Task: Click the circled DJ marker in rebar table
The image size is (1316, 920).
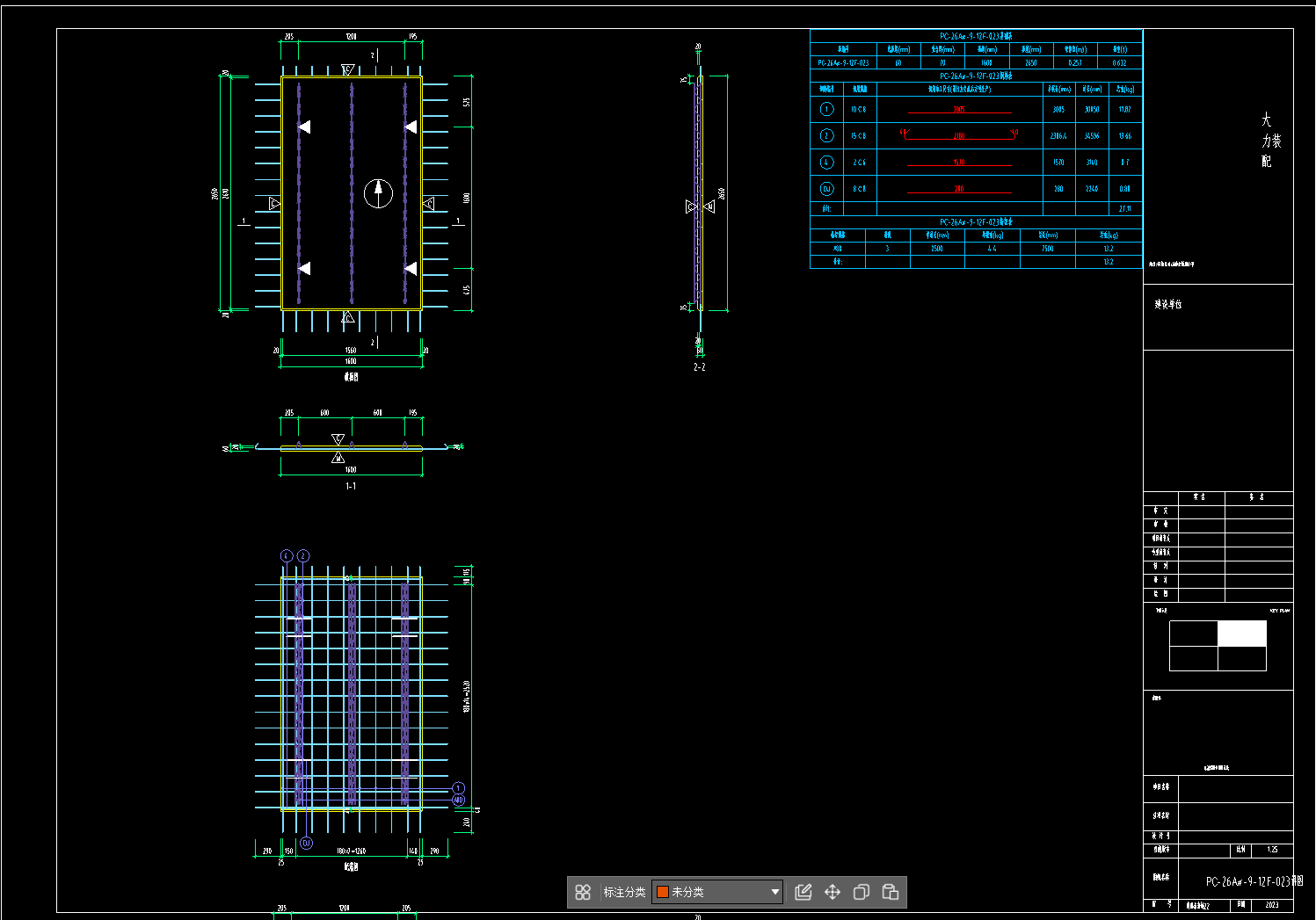Action: (826, 189)
